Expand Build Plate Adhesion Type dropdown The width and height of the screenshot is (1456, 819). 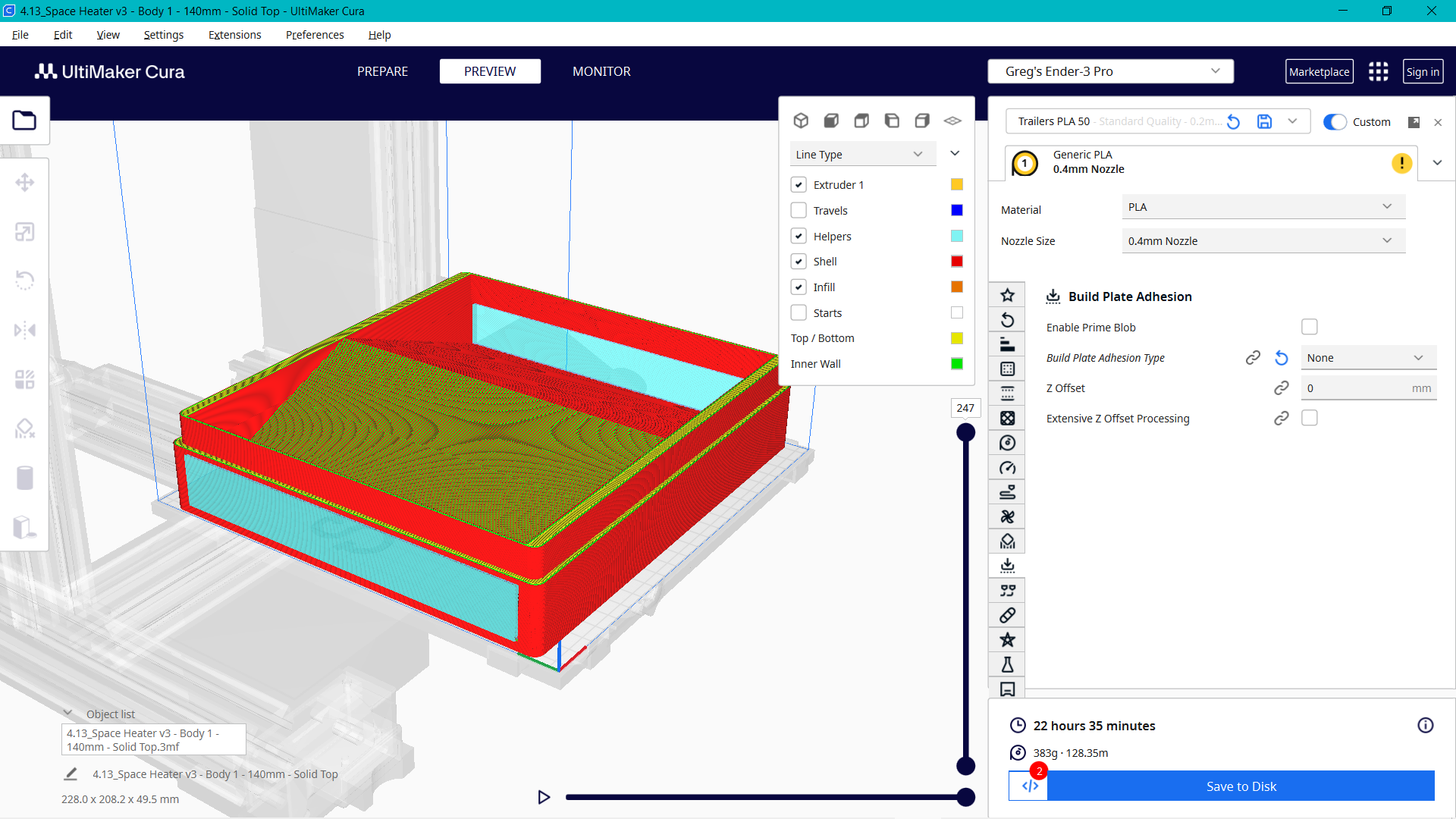point(1367,358)
